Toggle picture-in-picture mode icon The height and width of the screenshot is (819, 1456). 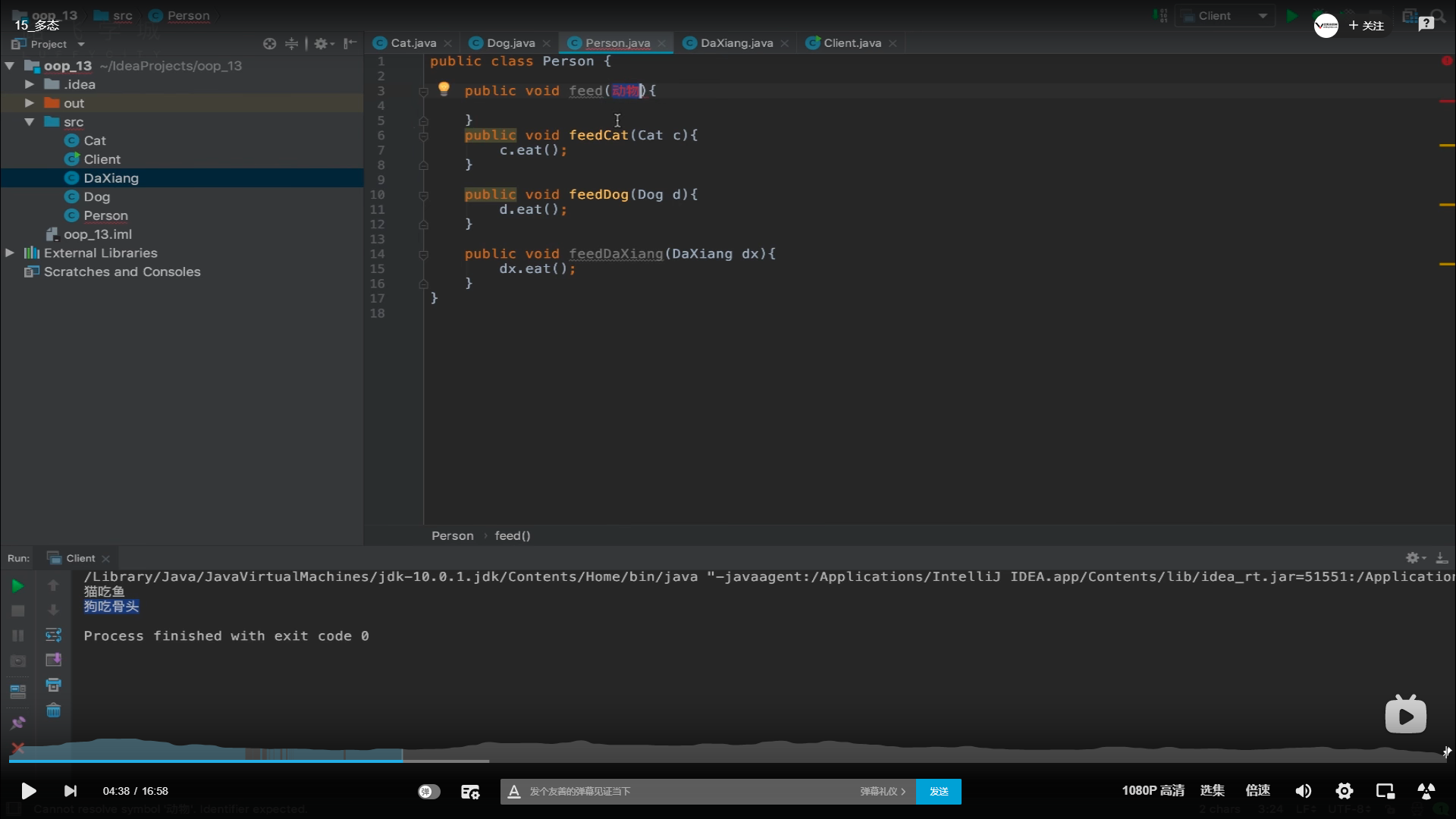[x=1385, y=791]
